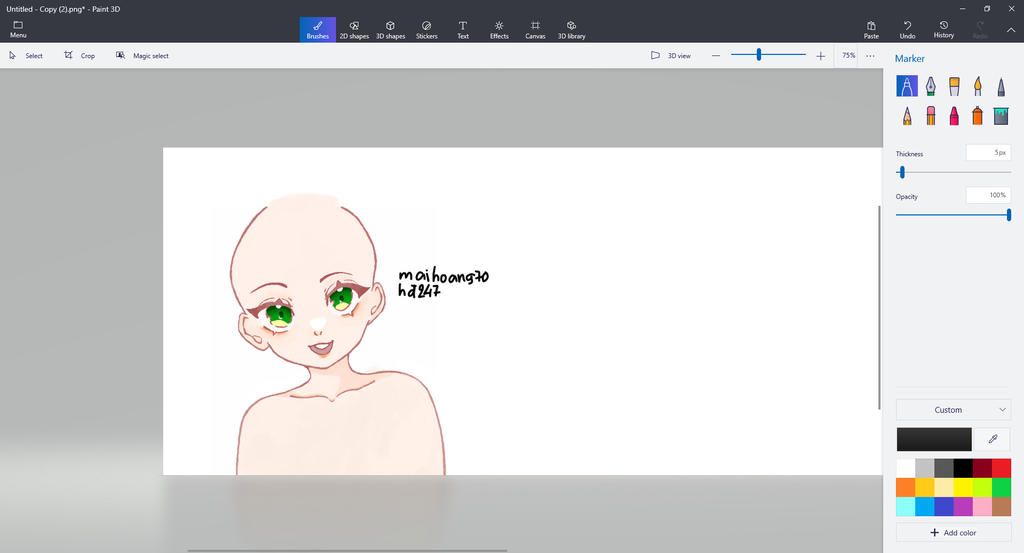The image size is (1024, 553).
Task: Choose the orange color swatch
Action: (905, 487)
